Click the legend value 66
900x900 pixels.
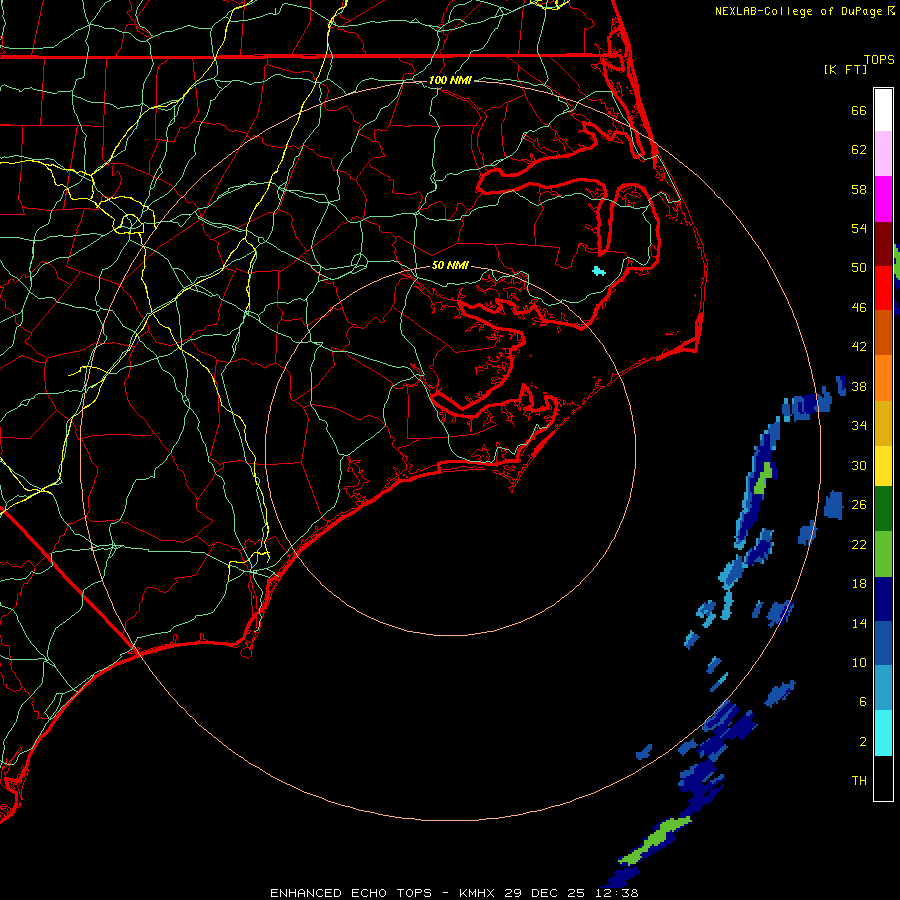coord(859,110)
